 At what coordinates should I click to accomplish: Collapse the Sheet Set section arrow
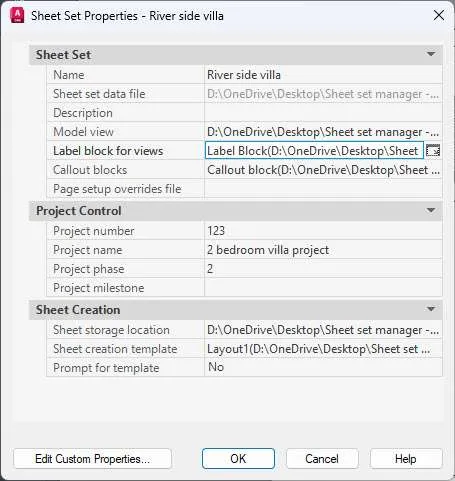click(x=431, y=54)
